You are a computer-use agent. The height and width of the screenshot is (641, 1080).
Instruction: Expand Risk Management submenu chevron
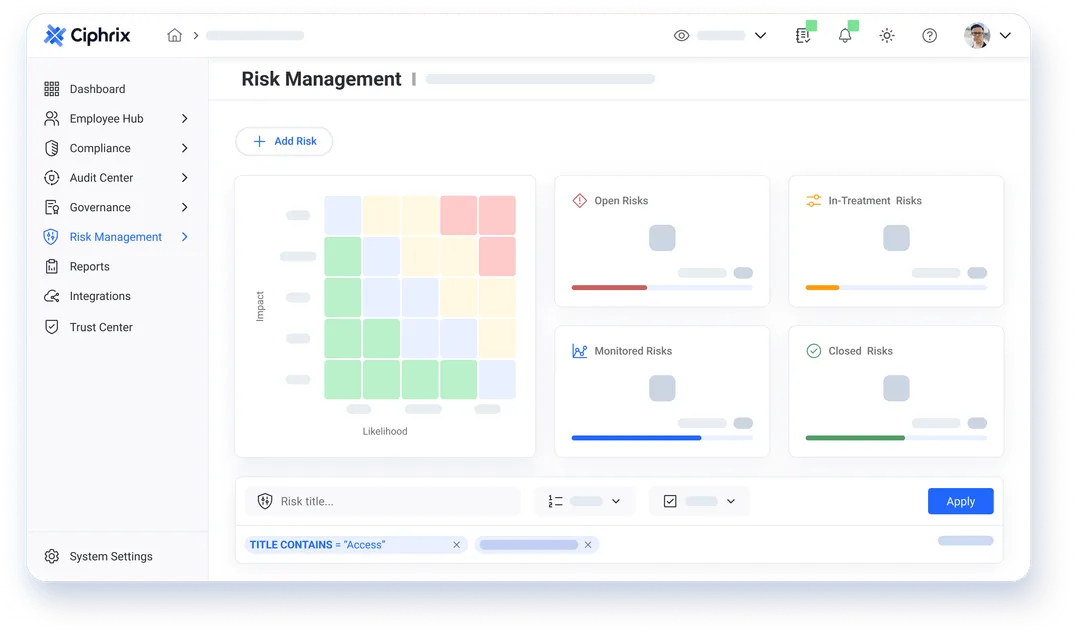tap(185, 237)
